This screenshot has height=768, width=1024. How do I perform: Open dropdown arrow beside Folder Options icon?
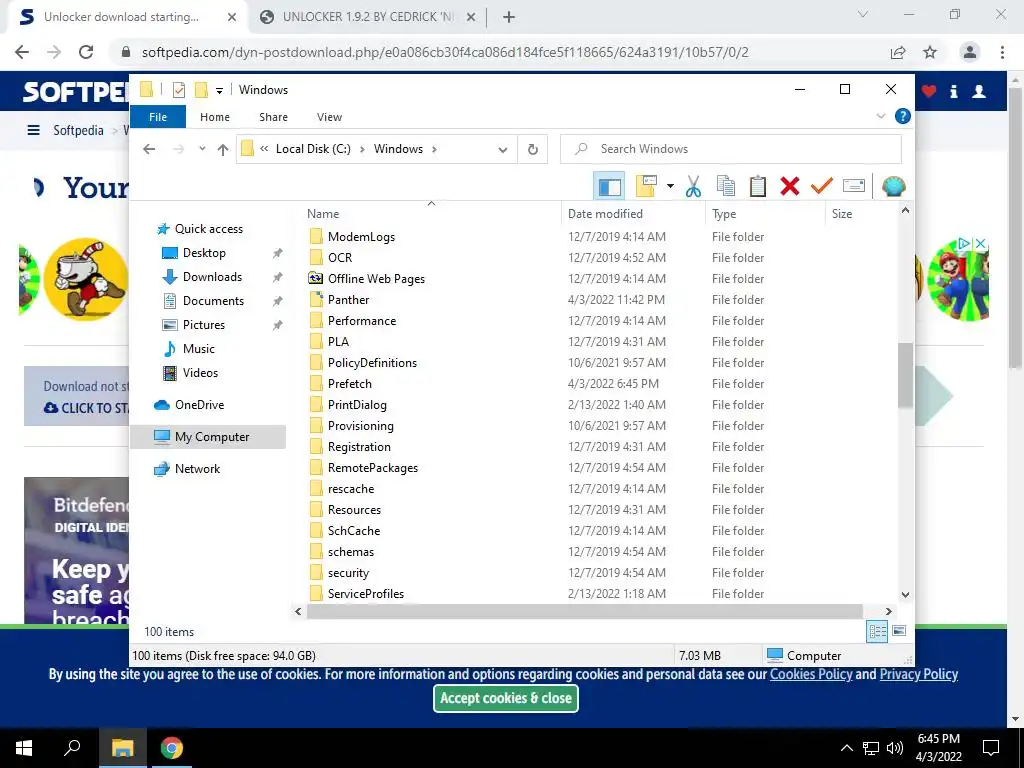click(x=670, y=187)
